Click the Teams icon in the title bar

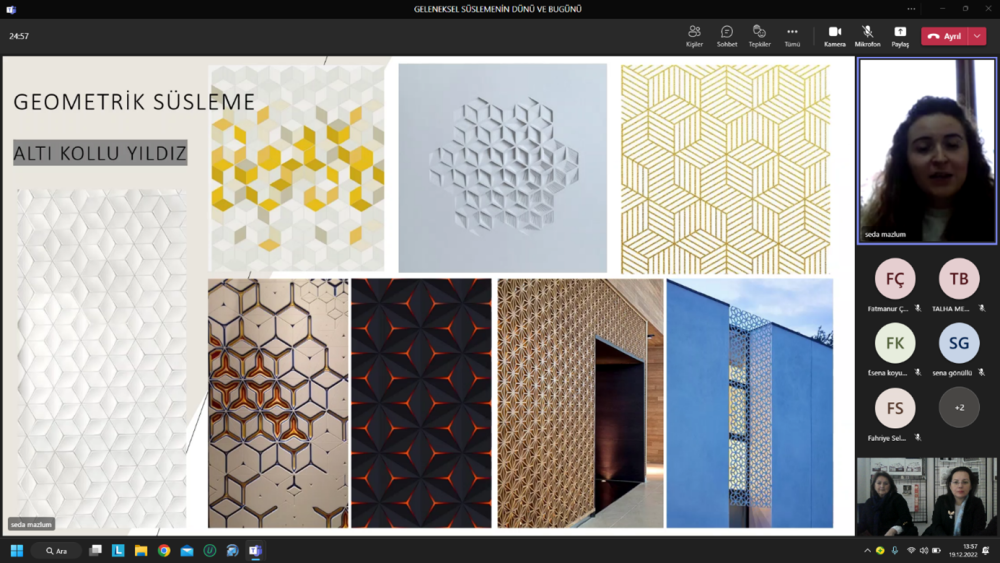pyautogui.click(x=11, y=9)
